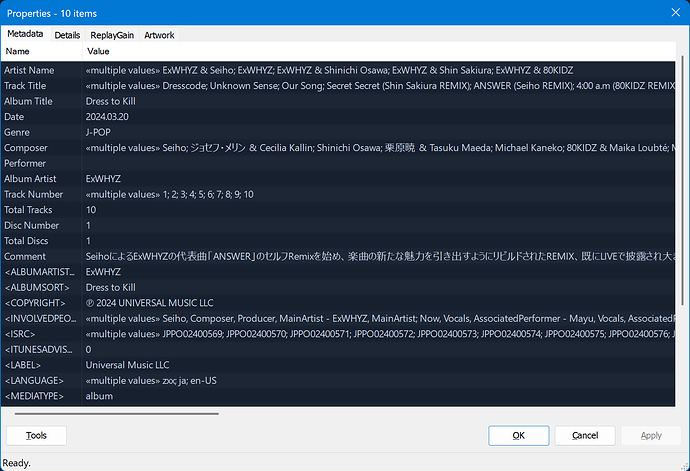
Task: Select the Track Title row
Action: click(x=338, y=86)
